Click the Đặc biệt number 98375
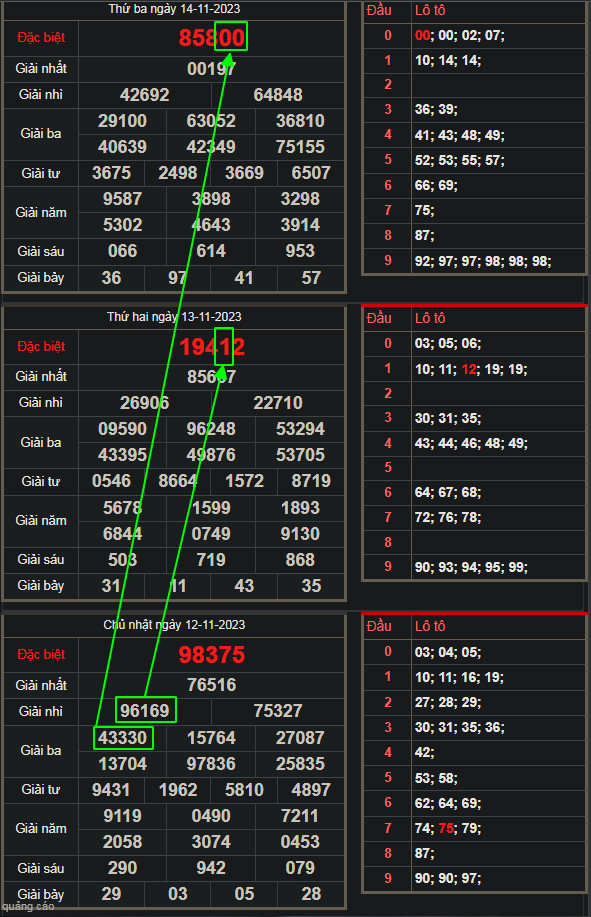 tap(212, 655)
